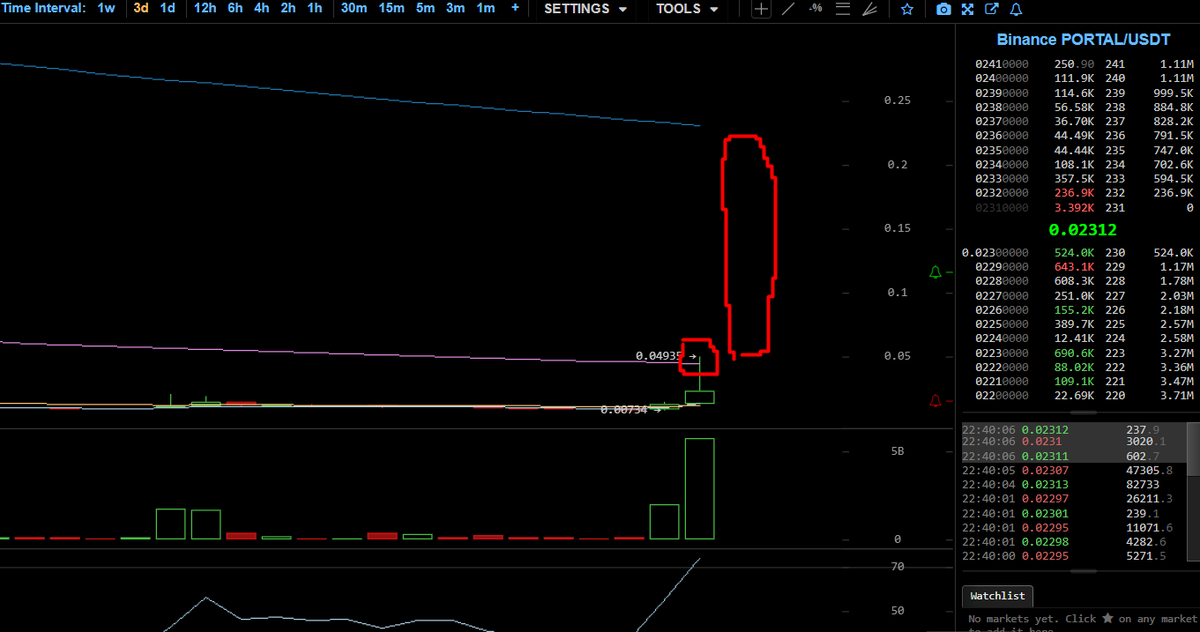Viewport: 1200px width, 632px height.
Task: Select the 6h time interval
Action: click(x=235, y=8)
